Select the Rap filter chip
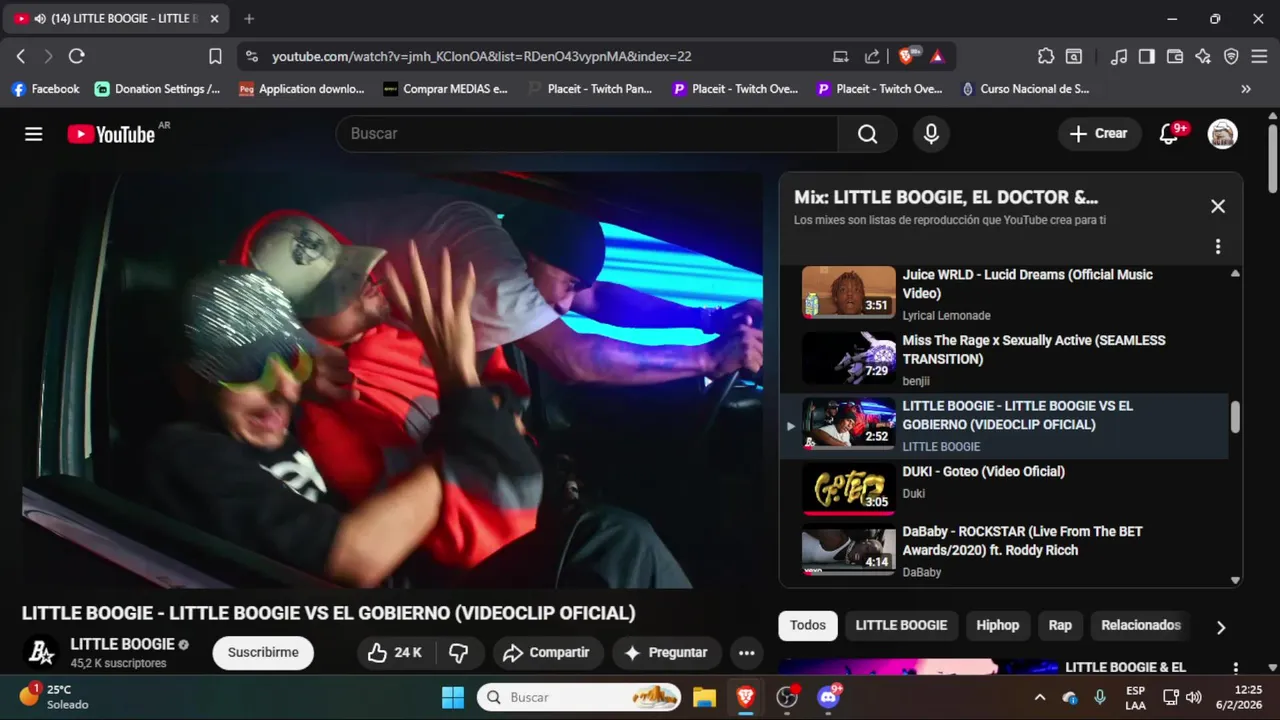 coord(1060,626)
